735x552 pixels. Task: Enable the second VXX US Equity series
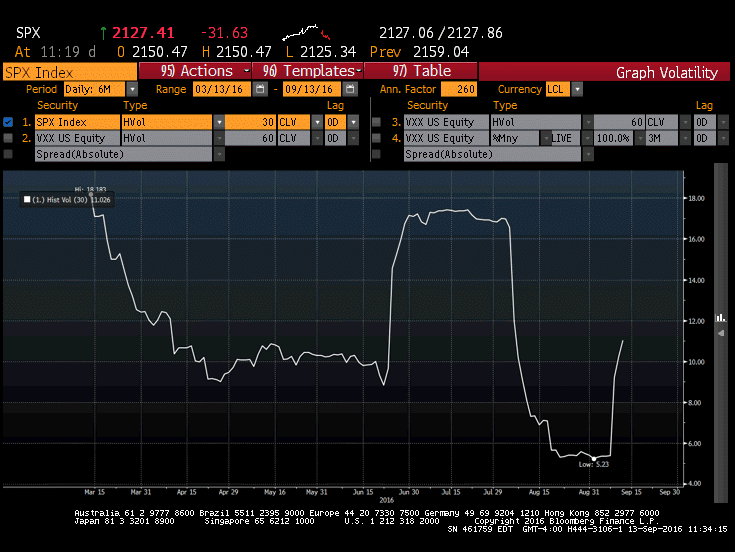coord(8,138)
